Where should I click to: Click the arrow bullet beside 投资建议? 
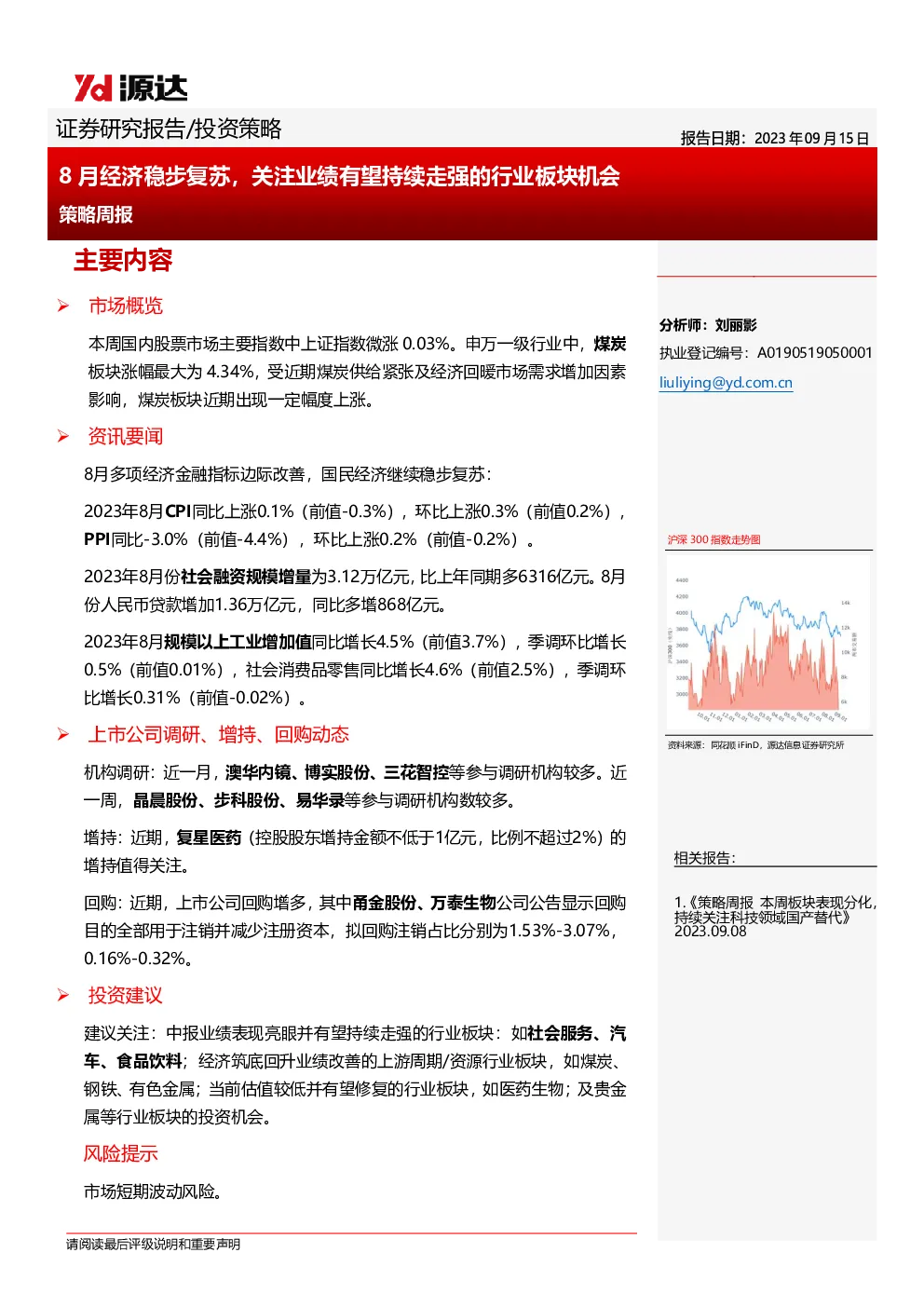[x=63, y=995]
